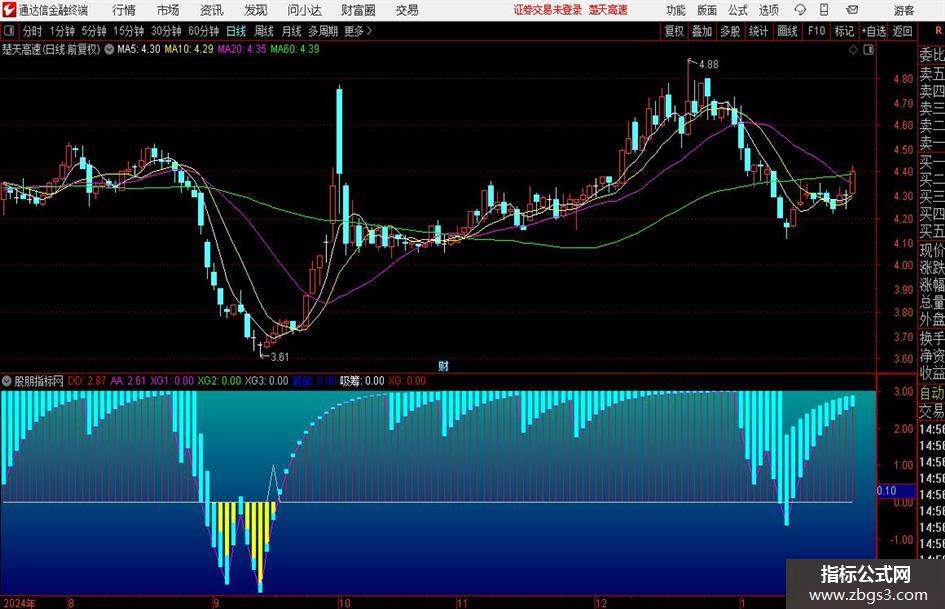Viewport: 945px width, 609px height.
Task: Click the 统计 statistics toolbar button
Action: click(x=759, y=31)
